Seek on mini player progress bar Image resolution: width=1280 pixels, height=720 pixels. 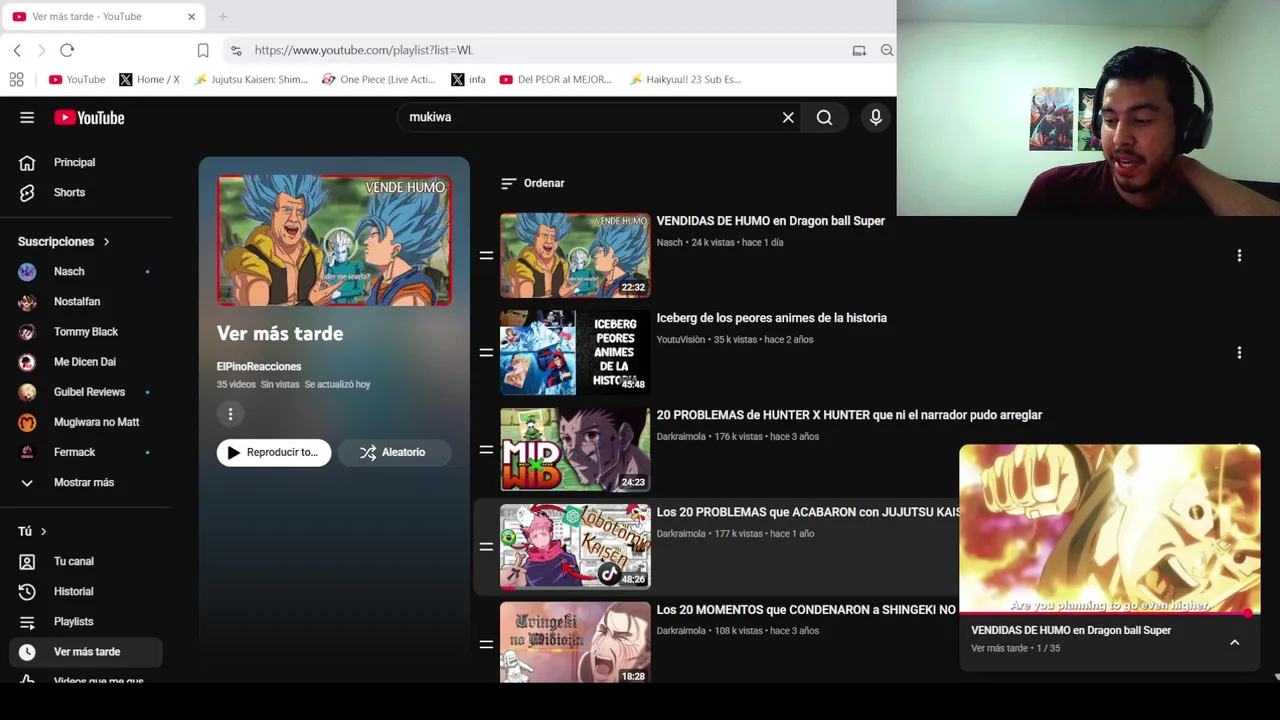point(1110,613)
